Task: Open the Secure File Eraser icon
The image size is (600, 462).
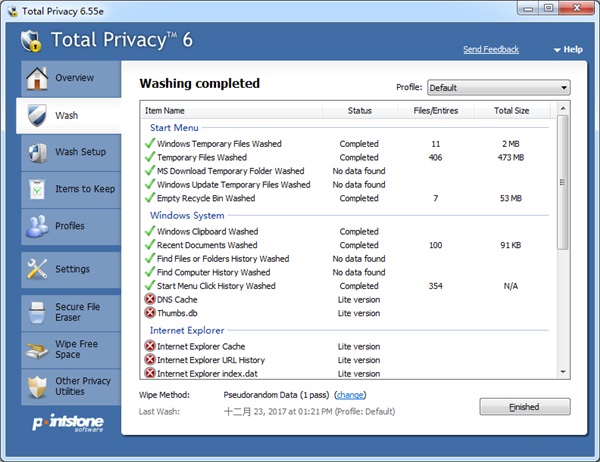Action: [37, 312]
